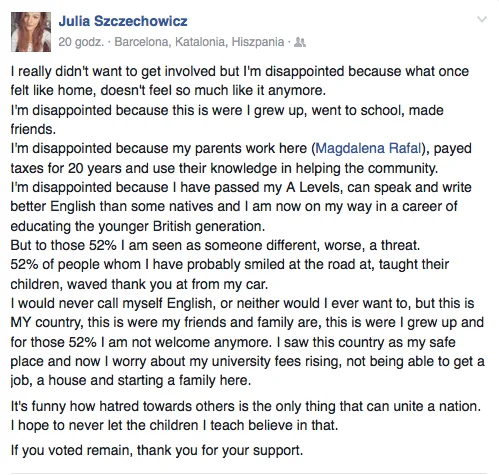This screenshot has height=475, width=499.
Task: Click the line 'I would never call myself English'
Action: click(x=242, y=304)
